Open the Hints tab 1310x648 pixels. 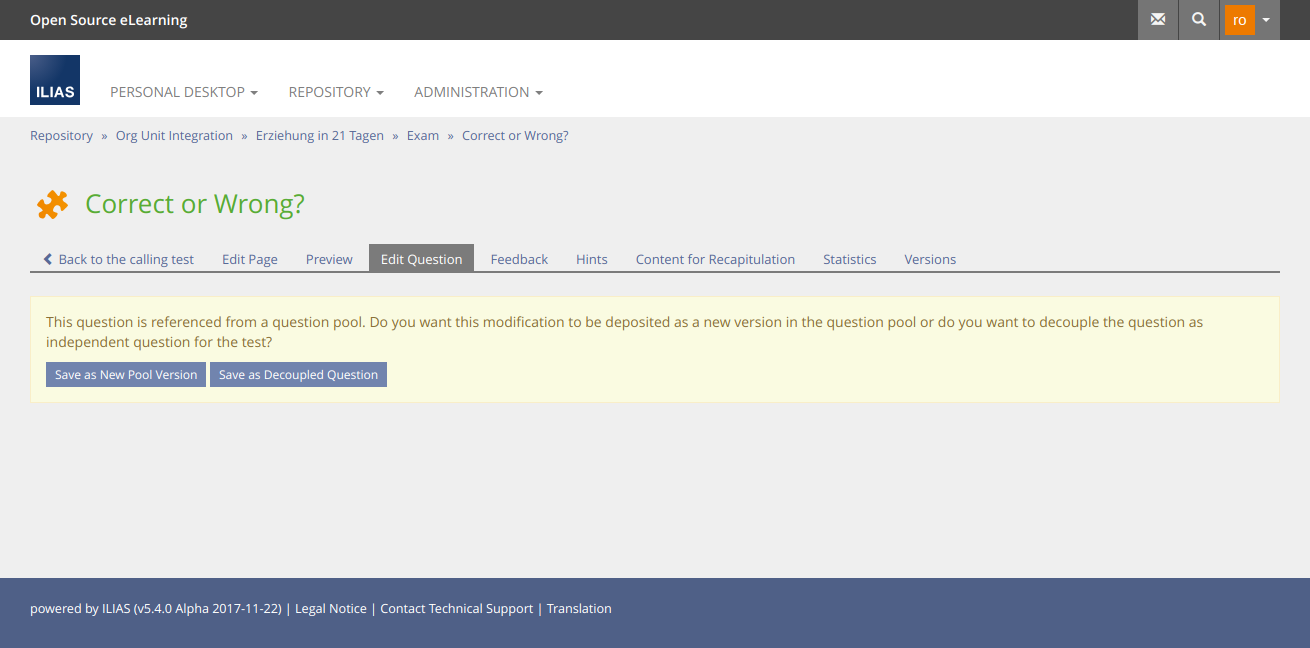coord(591,259)
